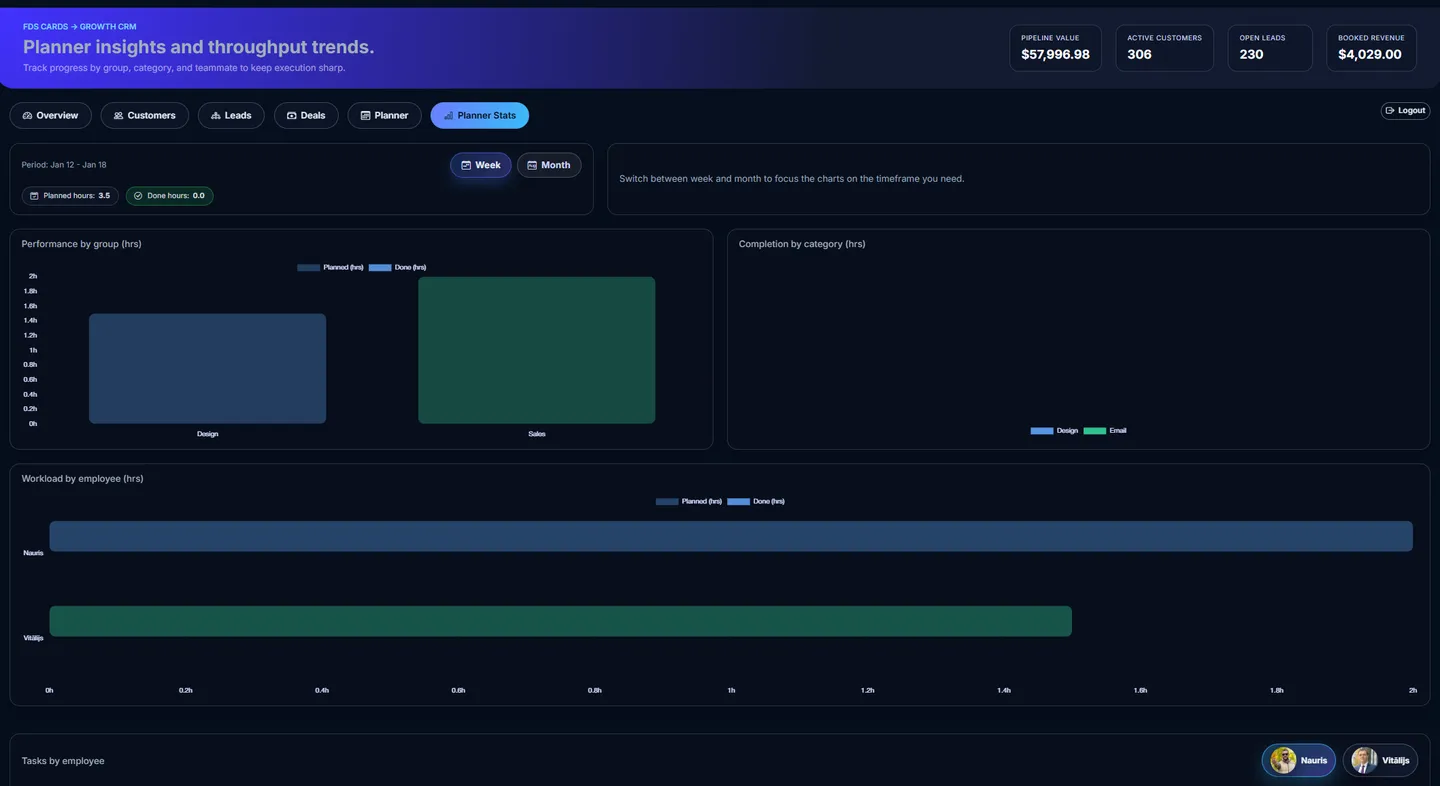Click the Leads icon
1440x786 pixels.
[x=215, y=116]
